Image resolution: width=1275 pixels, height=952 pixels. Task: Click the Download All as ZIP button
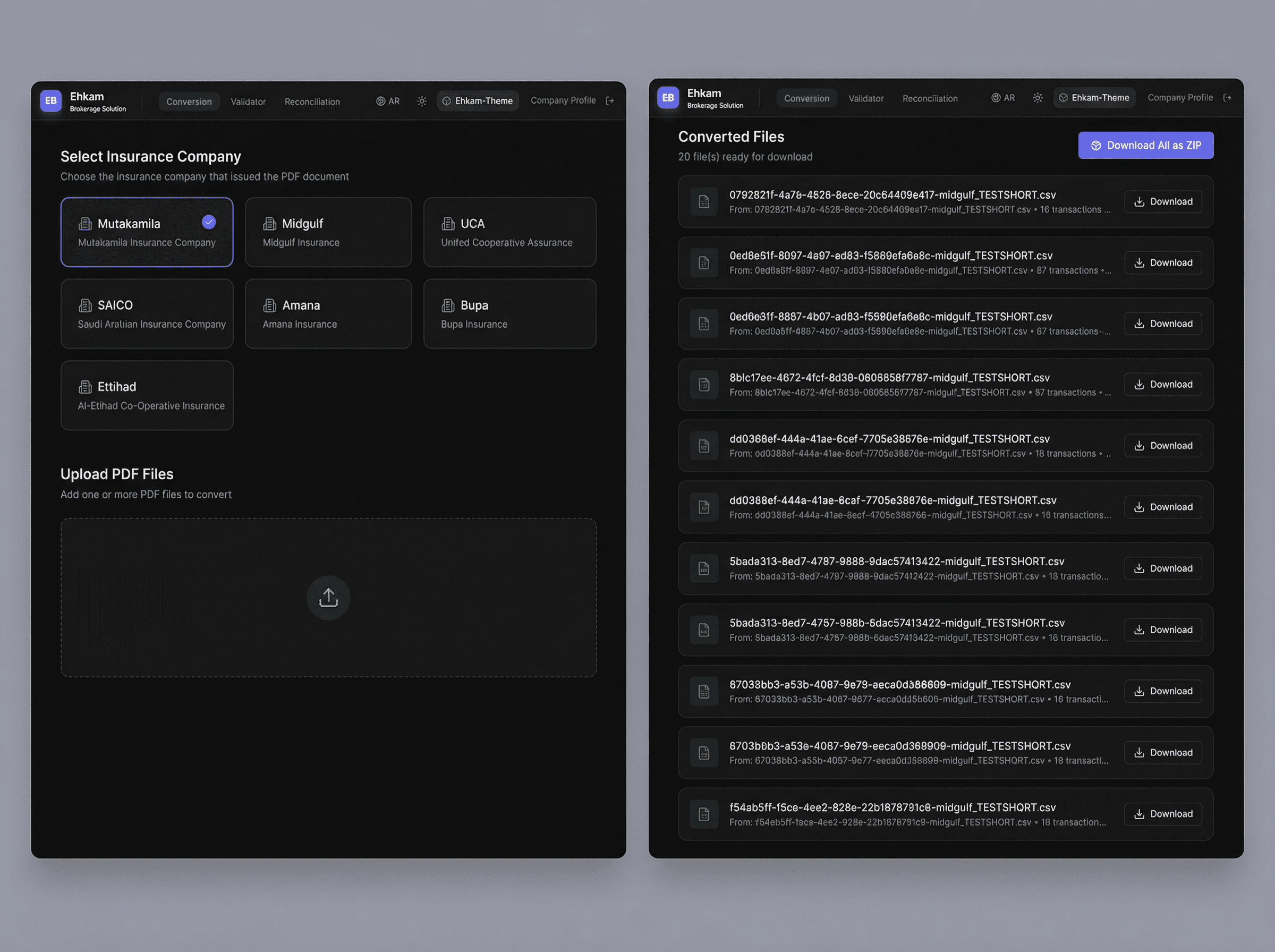(1145, 144)
